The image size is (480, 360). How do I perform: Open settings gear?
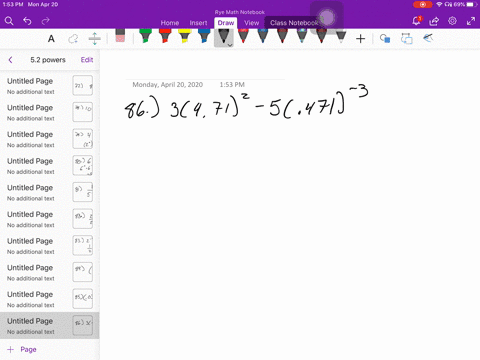point(452,21)
